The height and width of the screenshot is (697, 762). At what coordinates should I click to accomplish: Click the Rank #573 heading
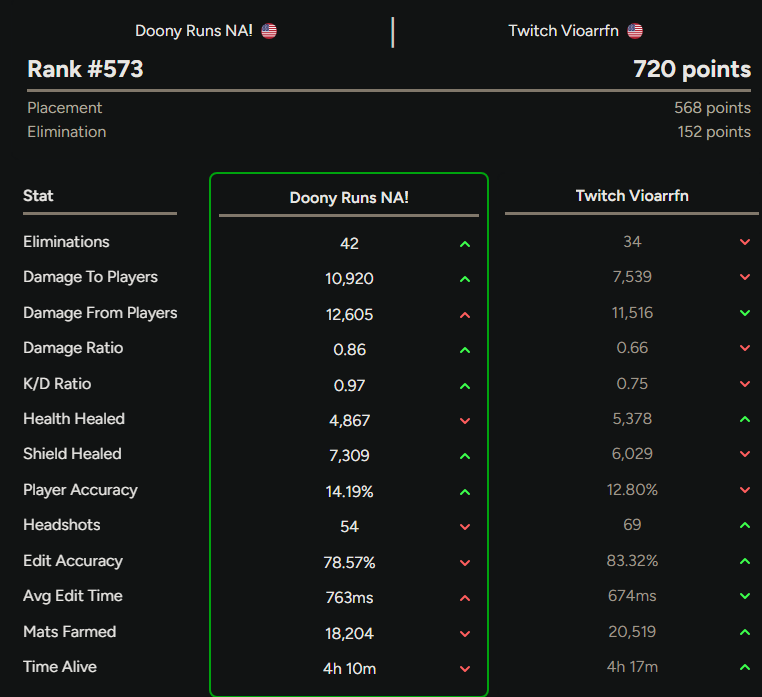[x=86, y=69]
